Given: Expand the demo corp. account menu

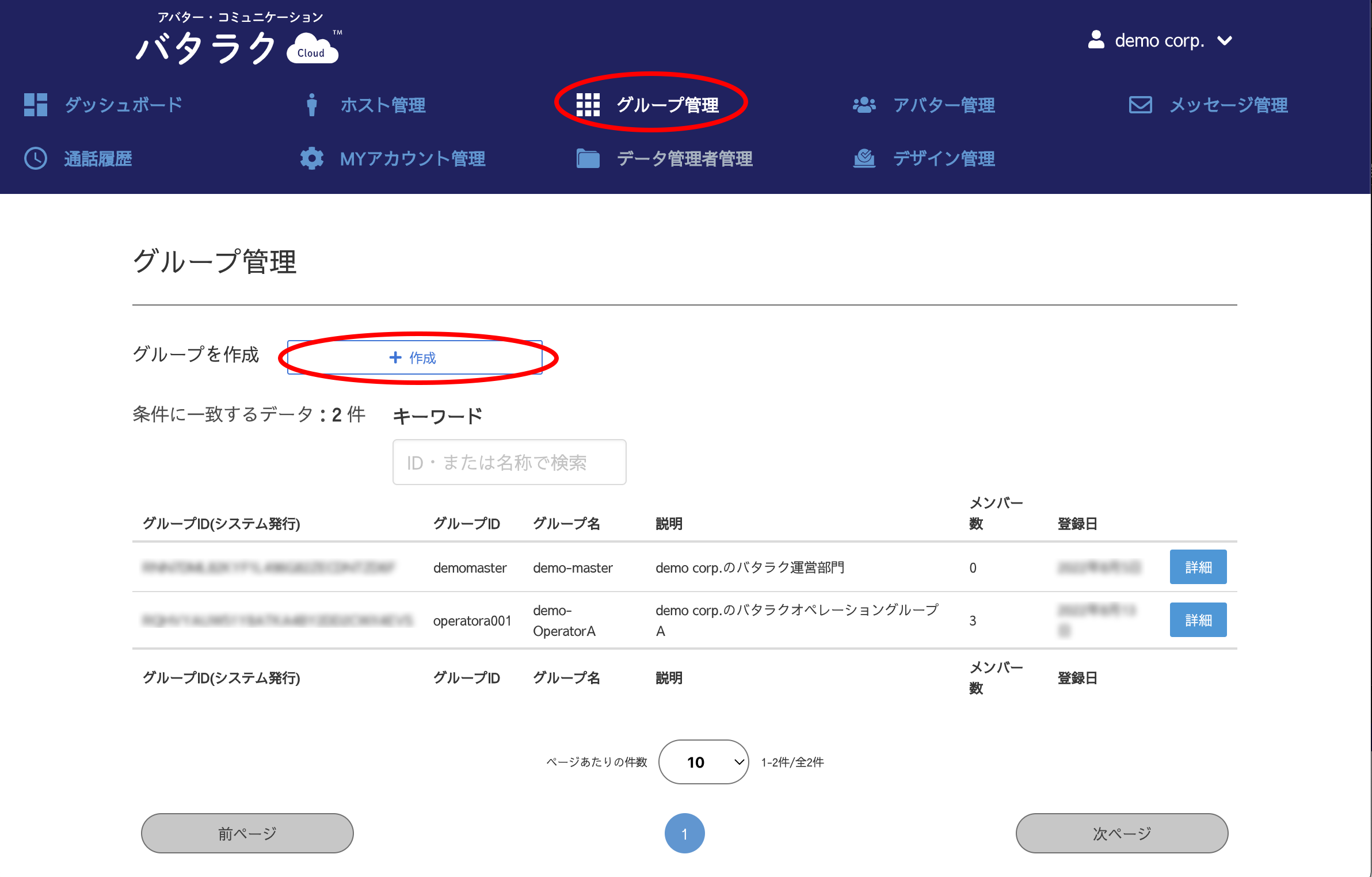Looking at the screenshot, I should pos(1225,41).
